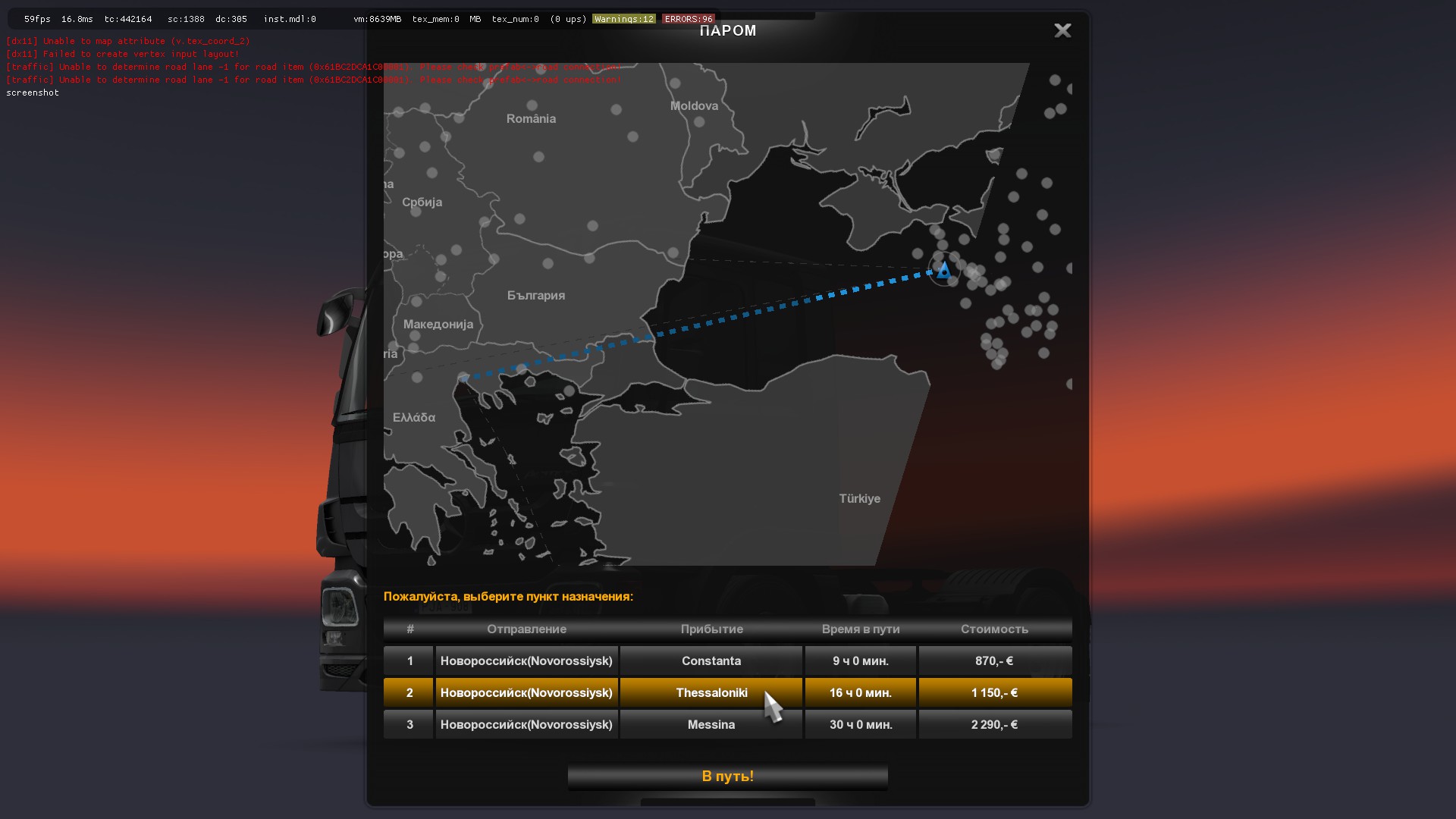Click the 'Србија' map label

[x=422, y=202]
